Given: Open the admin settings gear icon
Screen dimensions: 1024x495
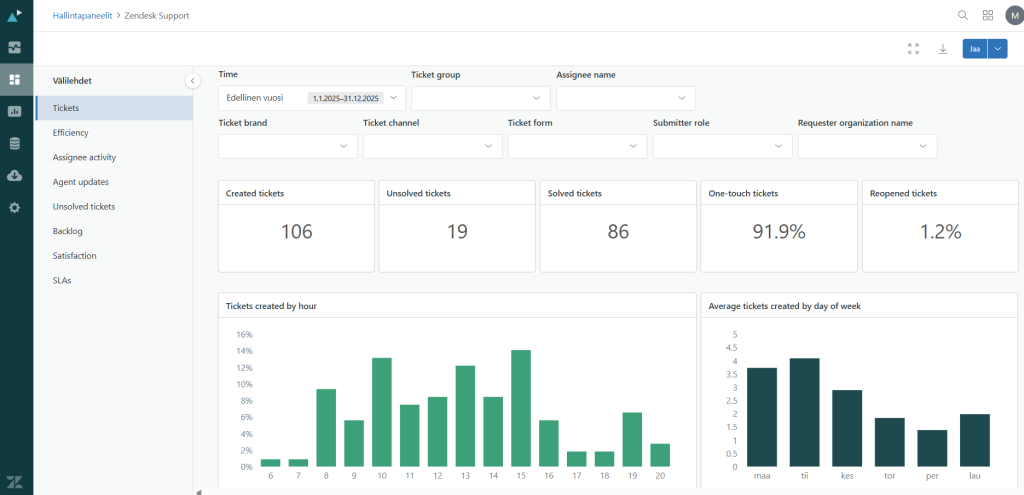Looking at the screenshot, I should pos(15,207).
